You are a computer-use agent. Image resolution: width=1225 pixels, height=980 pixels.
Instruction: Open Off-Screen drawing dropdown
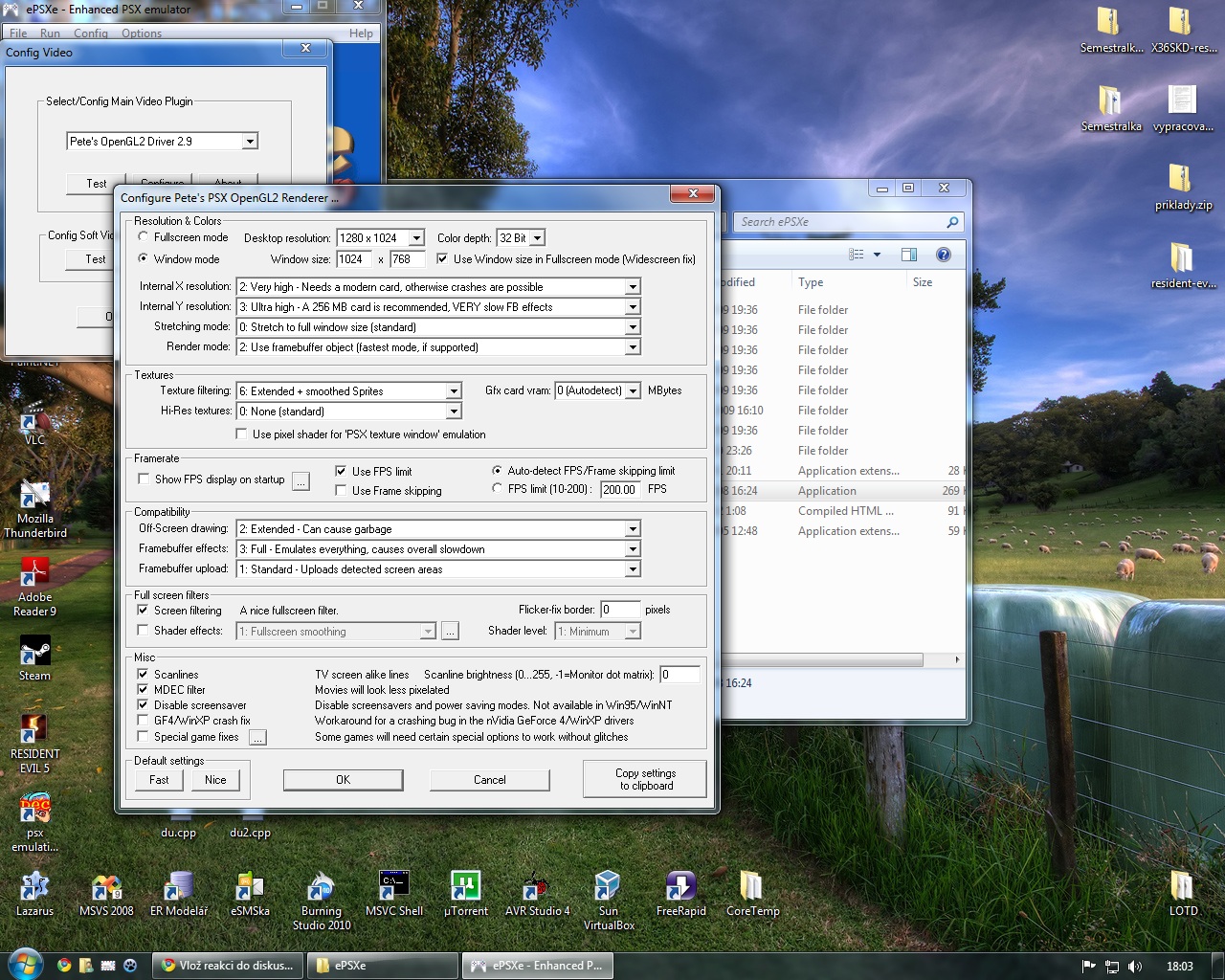[x=633, y=528]
